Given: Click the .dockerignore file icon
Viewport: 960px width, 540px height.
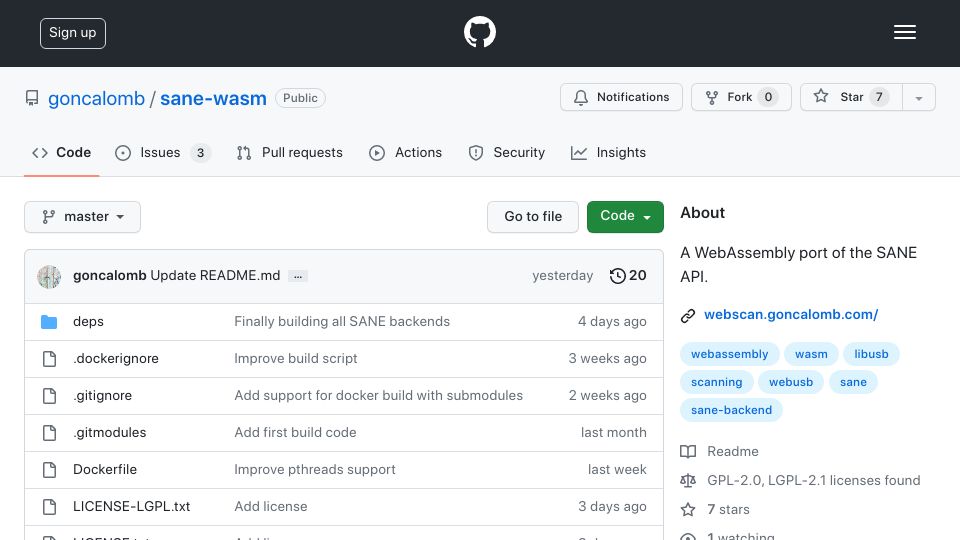Looking at the screenshot, I should [x=49, y=359].
